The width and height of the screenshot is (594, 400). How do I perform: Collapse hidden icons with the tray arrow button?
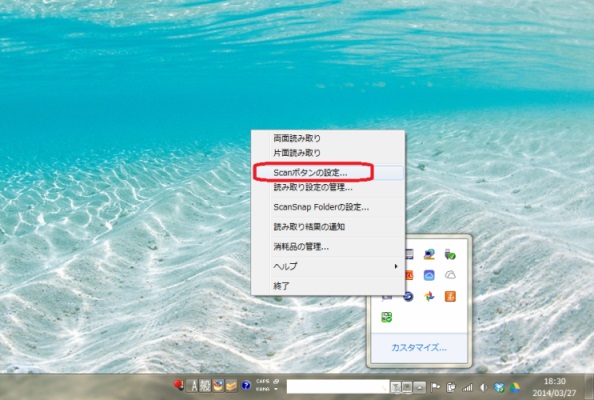419,387
